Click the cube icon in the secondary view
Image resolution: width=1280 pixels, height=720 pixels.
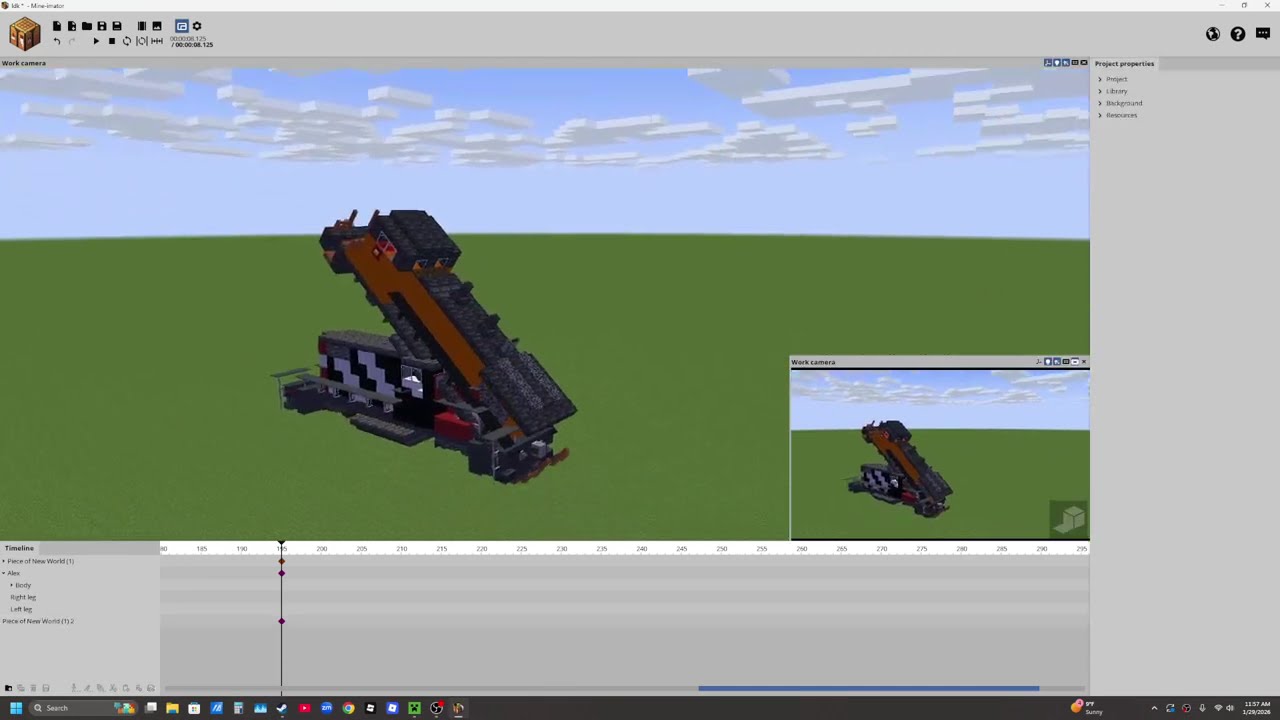[1070, 518]
